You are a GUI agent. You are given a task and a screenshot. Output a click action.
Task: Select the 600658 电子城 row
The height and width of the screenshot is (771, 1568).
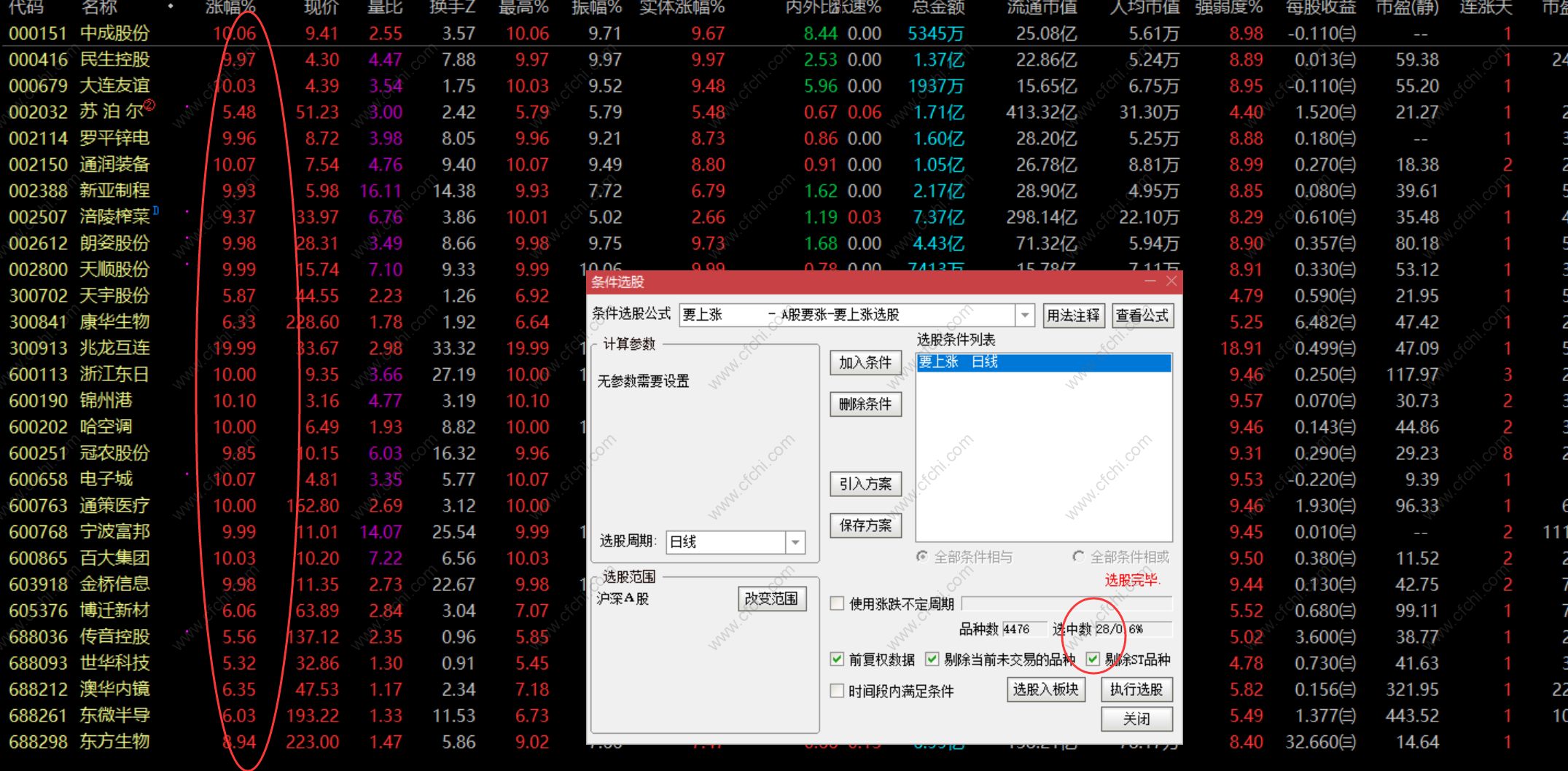pyautogui.click(x=292, y=480)
